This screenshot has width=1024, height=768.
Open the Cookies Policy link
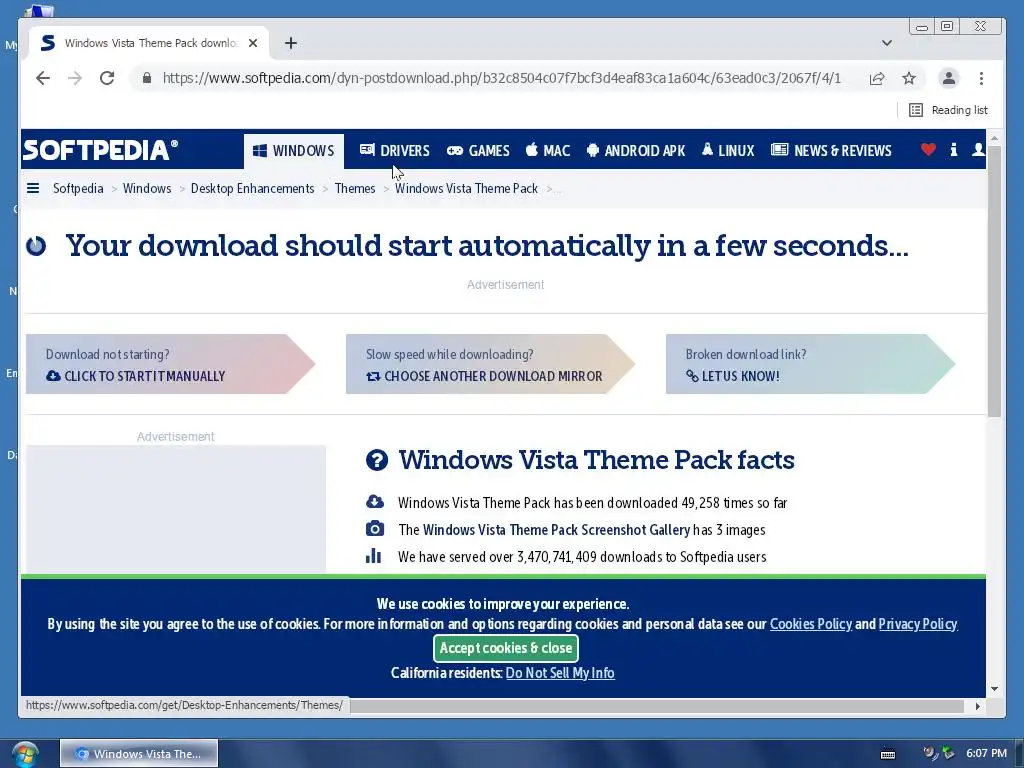(x=810, y=624)
